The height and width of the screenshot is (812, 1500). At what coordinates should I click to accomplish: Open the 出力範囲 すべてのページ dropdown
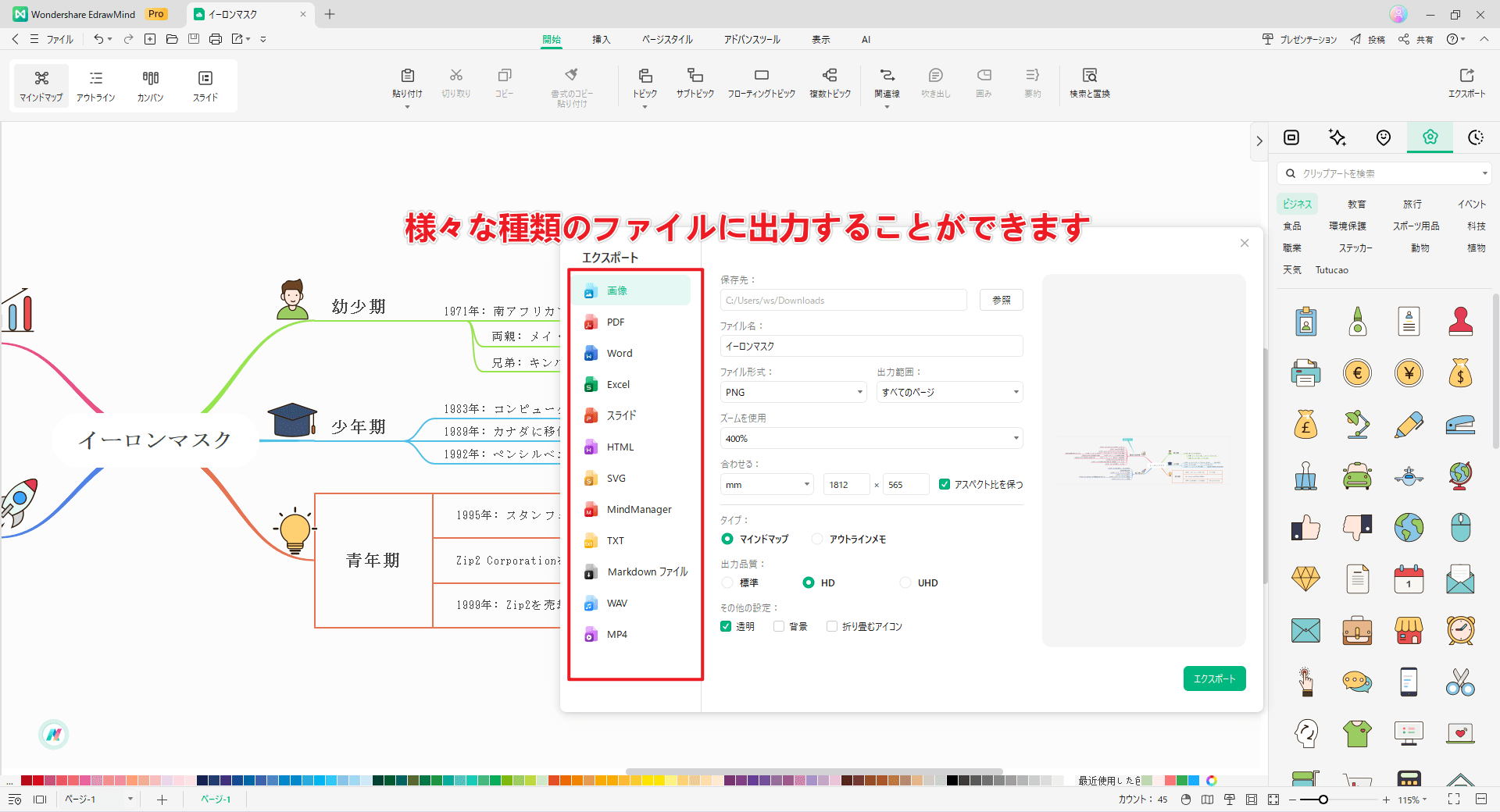(950, 392)
